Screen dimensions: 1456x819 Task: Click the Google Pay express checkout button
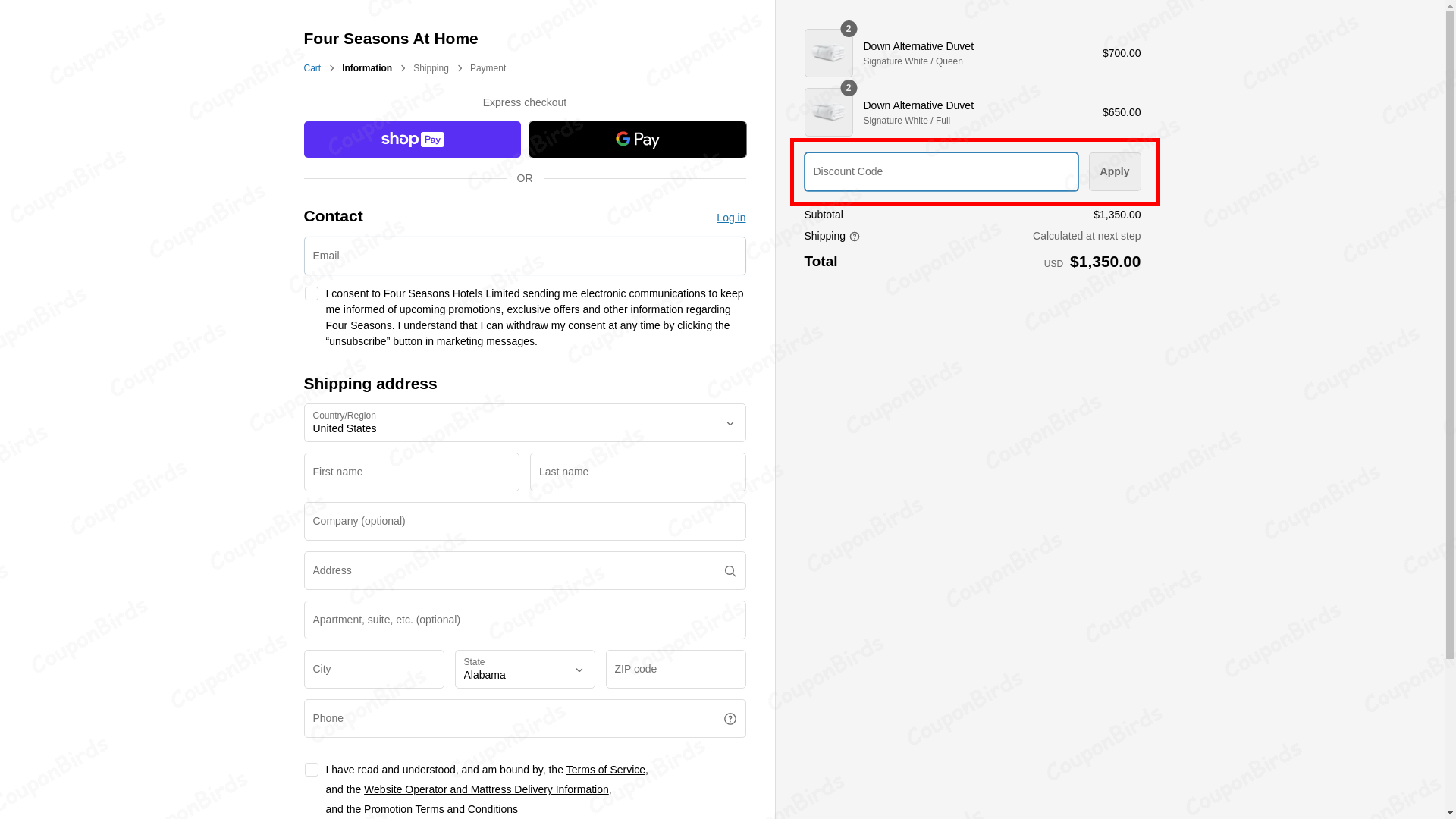[637, 140]
